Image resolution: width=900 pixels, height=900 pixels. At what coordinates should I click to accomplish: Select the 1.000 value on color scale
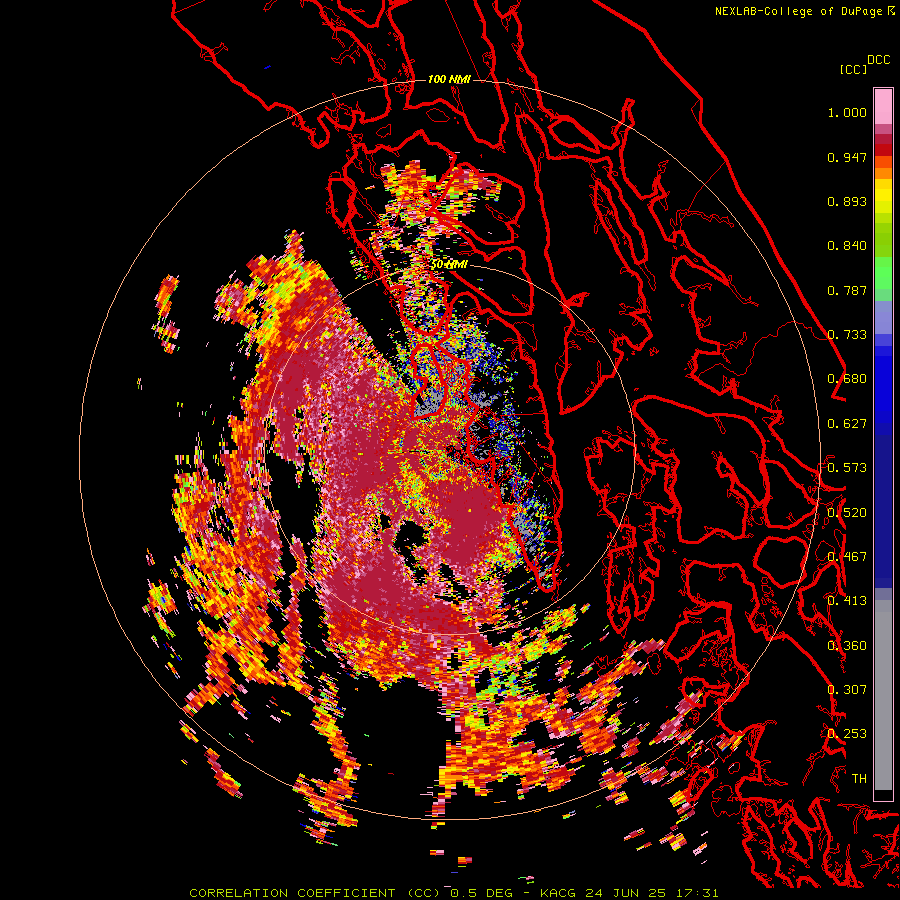(x=847, y=112)
